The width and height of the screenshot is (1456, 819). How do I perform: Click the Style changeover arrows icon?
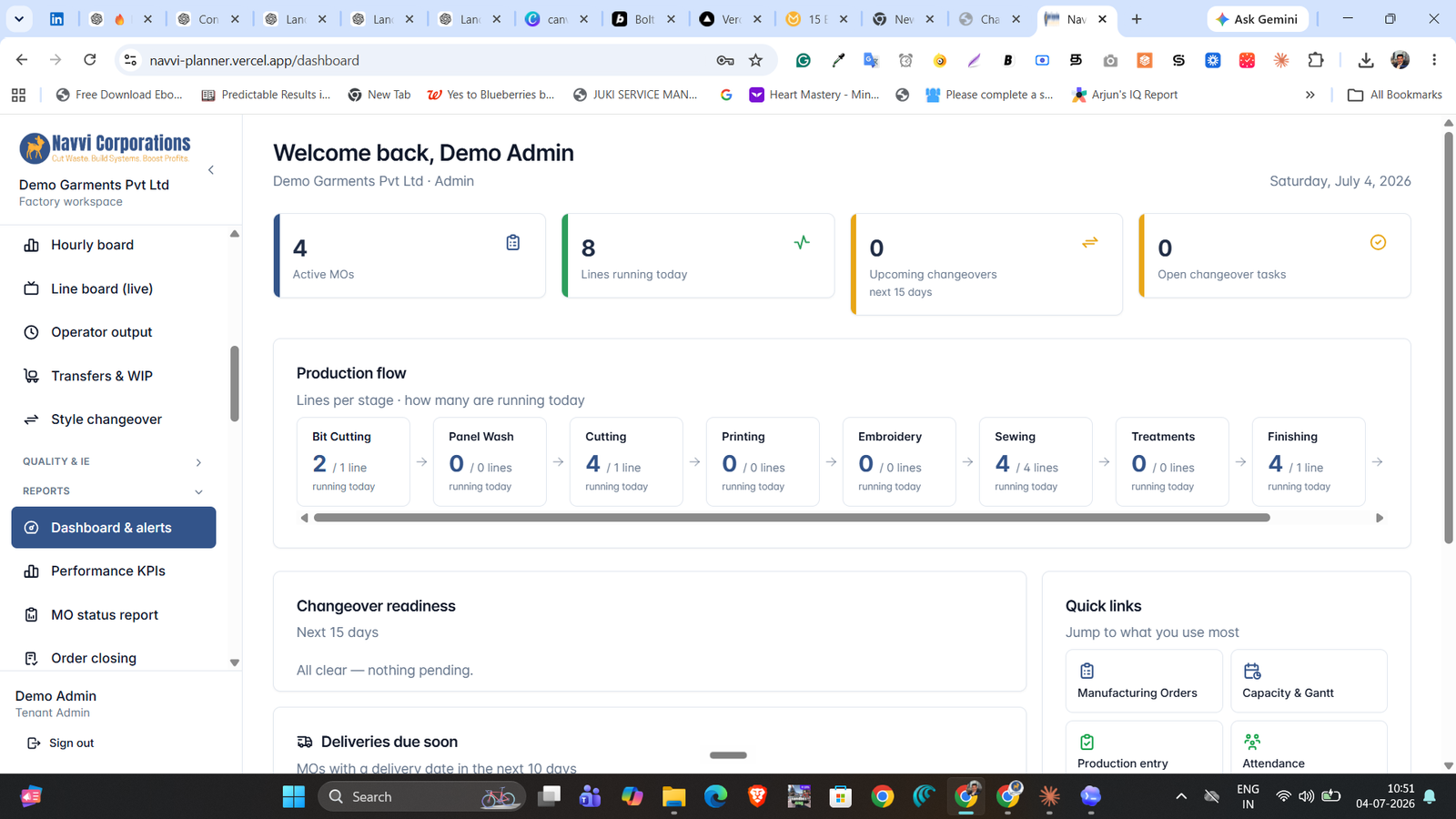click(31, 420)
